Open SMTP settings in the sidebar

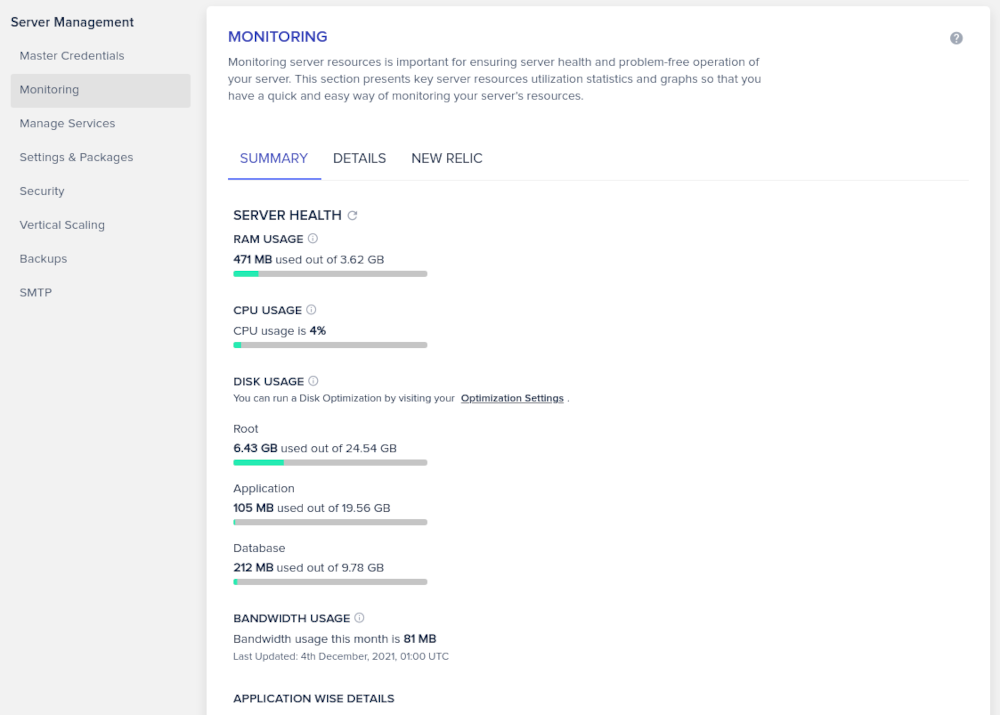tap(35, 293)
